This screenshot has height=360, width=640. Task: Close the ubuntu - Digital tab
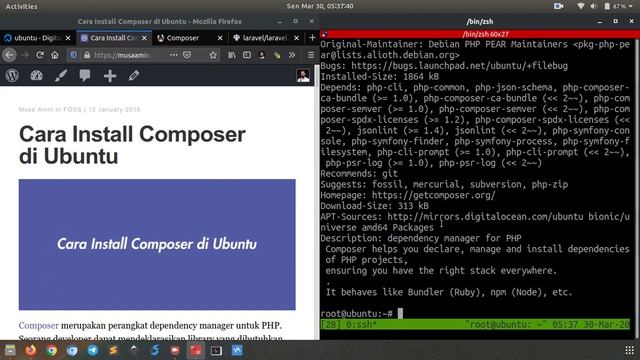coord(68,38)
